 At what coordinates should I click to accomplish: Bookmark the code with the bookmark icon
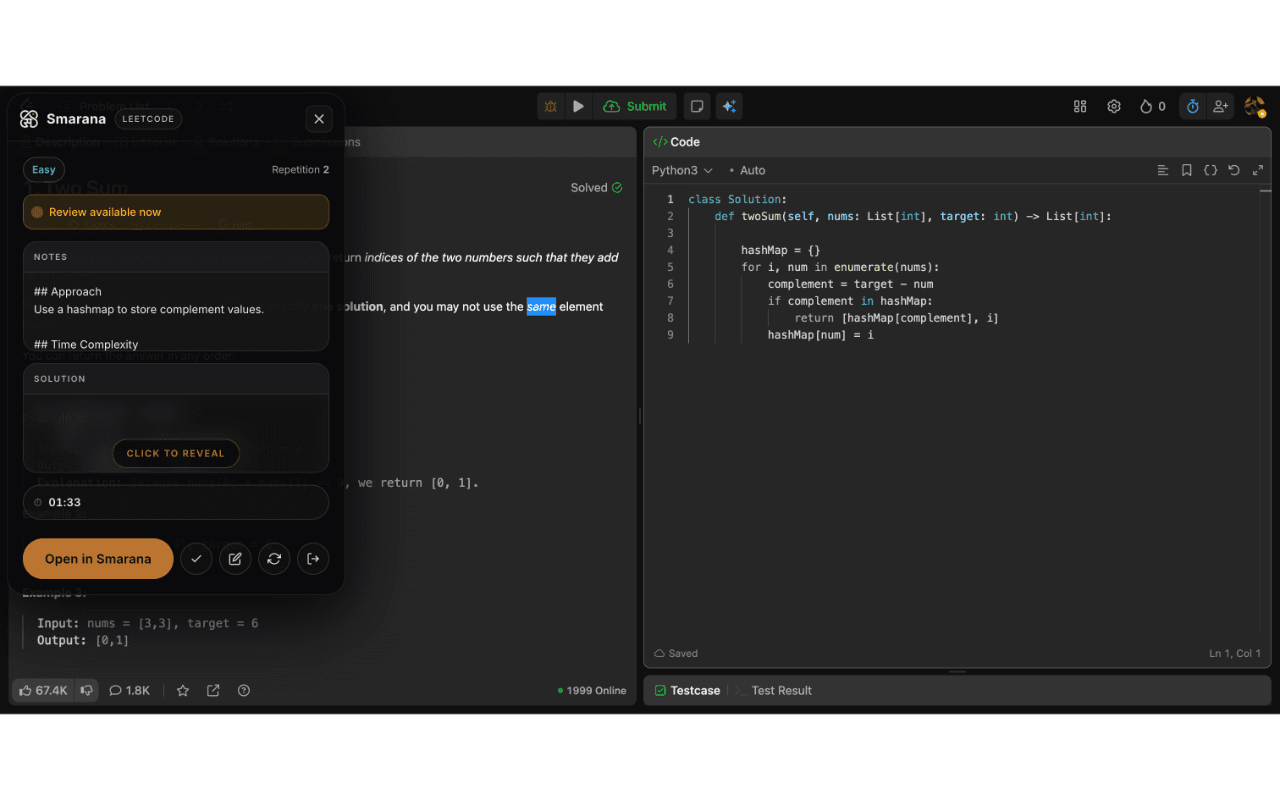[1186, 170]
